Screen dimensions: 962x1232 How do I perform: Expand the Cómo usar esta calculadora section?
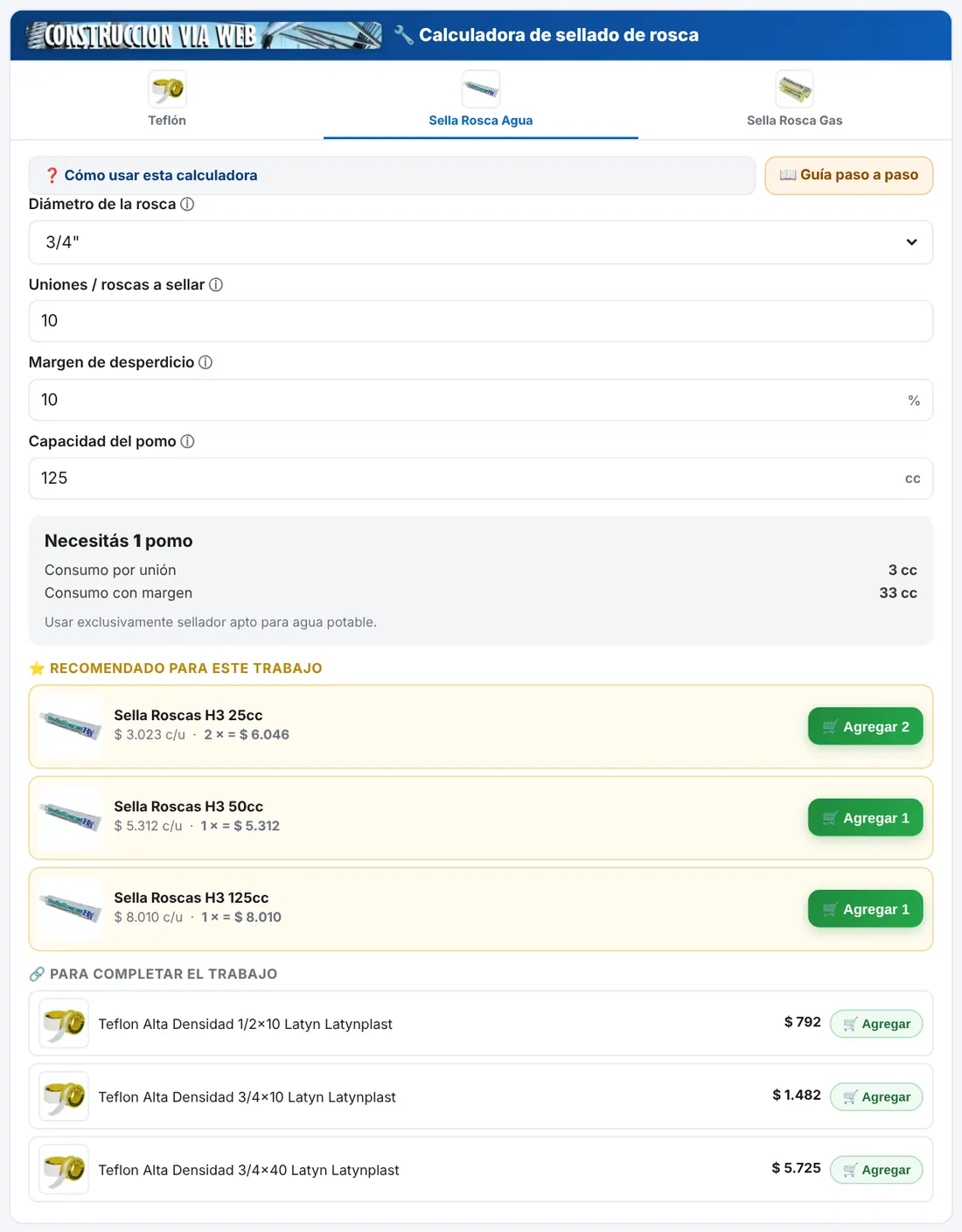(x=392, y=175)
